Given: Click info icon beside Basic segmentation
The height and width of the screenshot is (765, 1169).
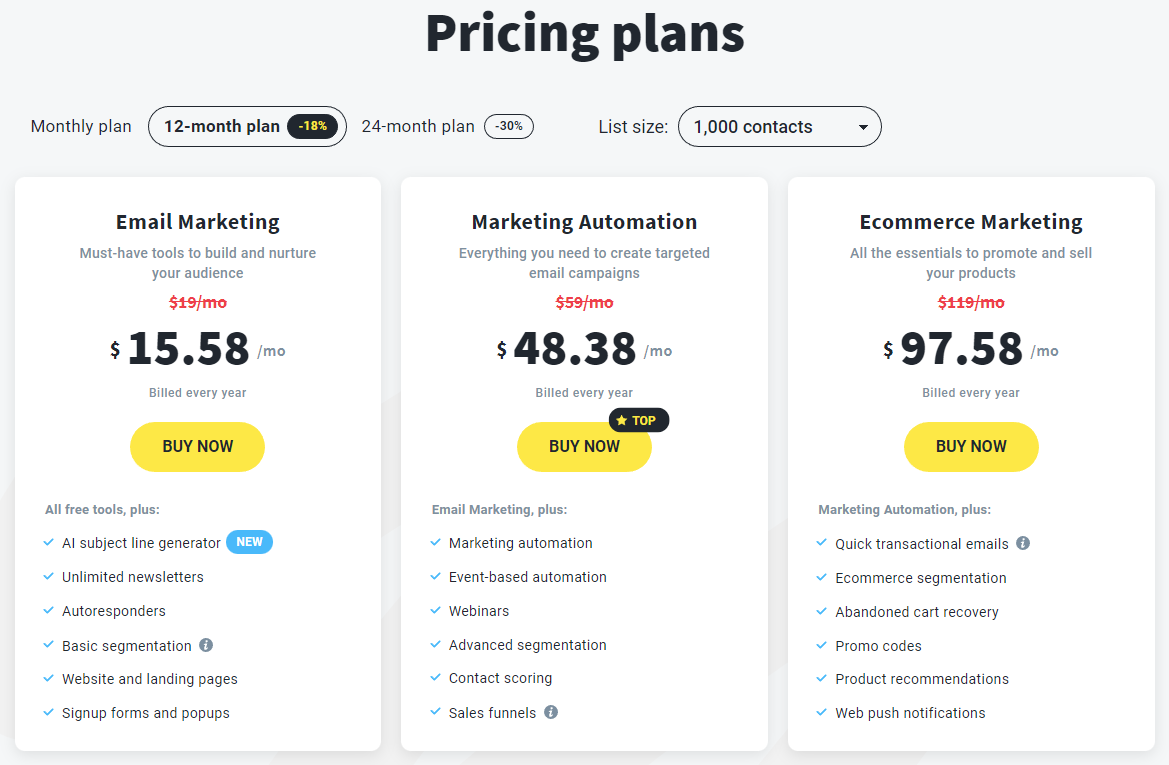Looking at the screenshot, I should point(206,645).
